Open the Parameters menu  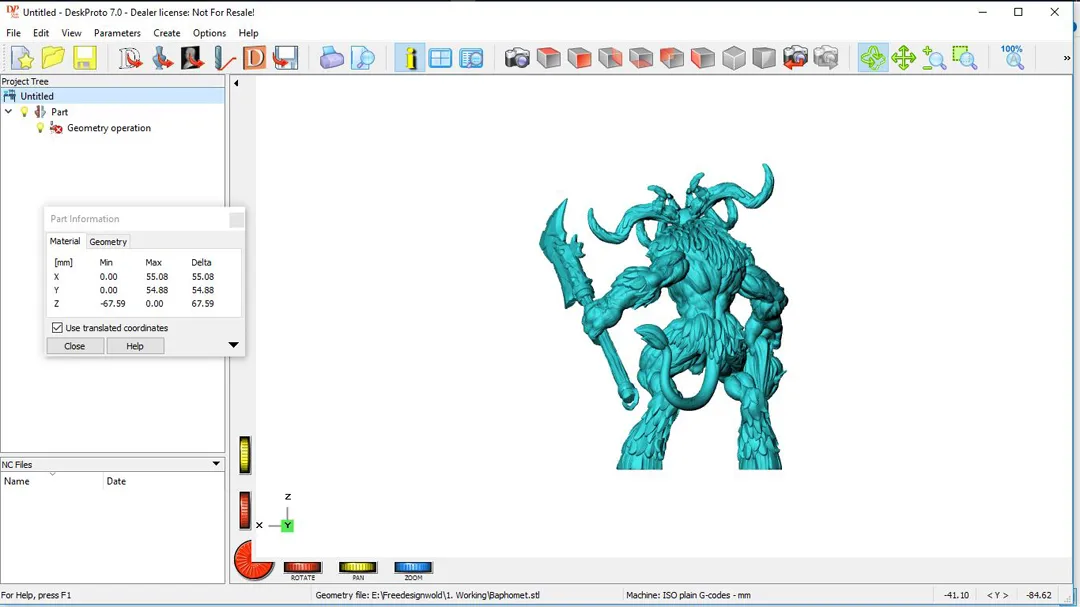(117, 33)
